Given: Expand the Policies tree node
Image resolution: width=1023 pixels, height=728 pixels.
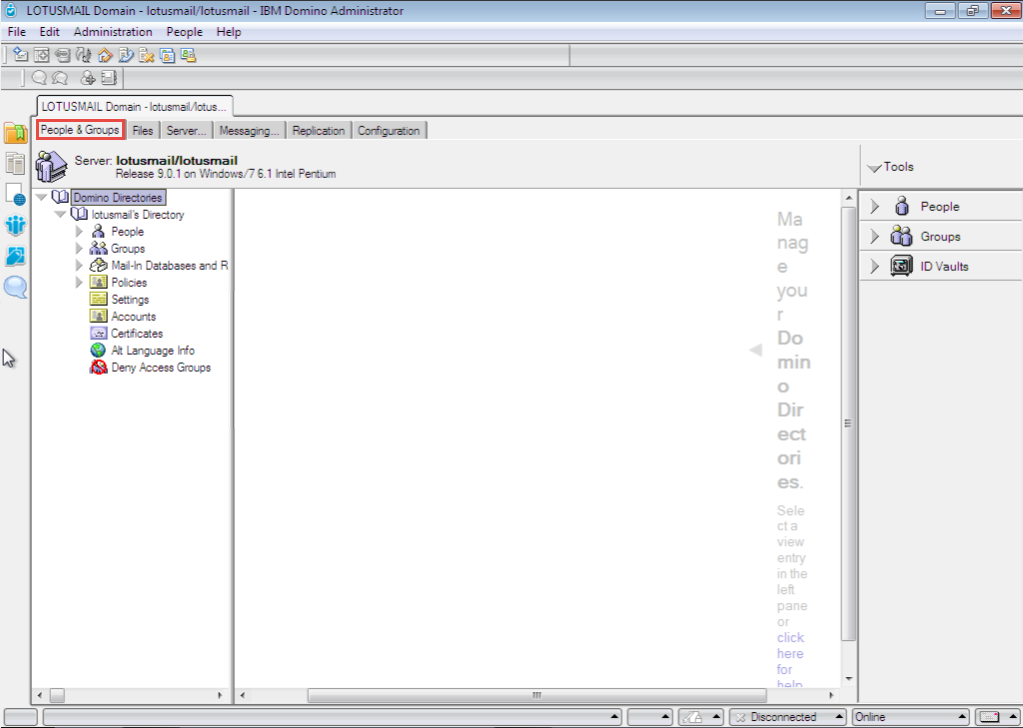Looking at the screenshot, I should tap(79, 282).
